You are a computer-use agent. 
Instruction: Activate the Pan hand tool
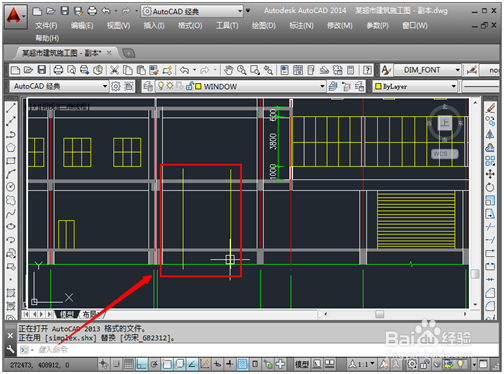[228, 70]
